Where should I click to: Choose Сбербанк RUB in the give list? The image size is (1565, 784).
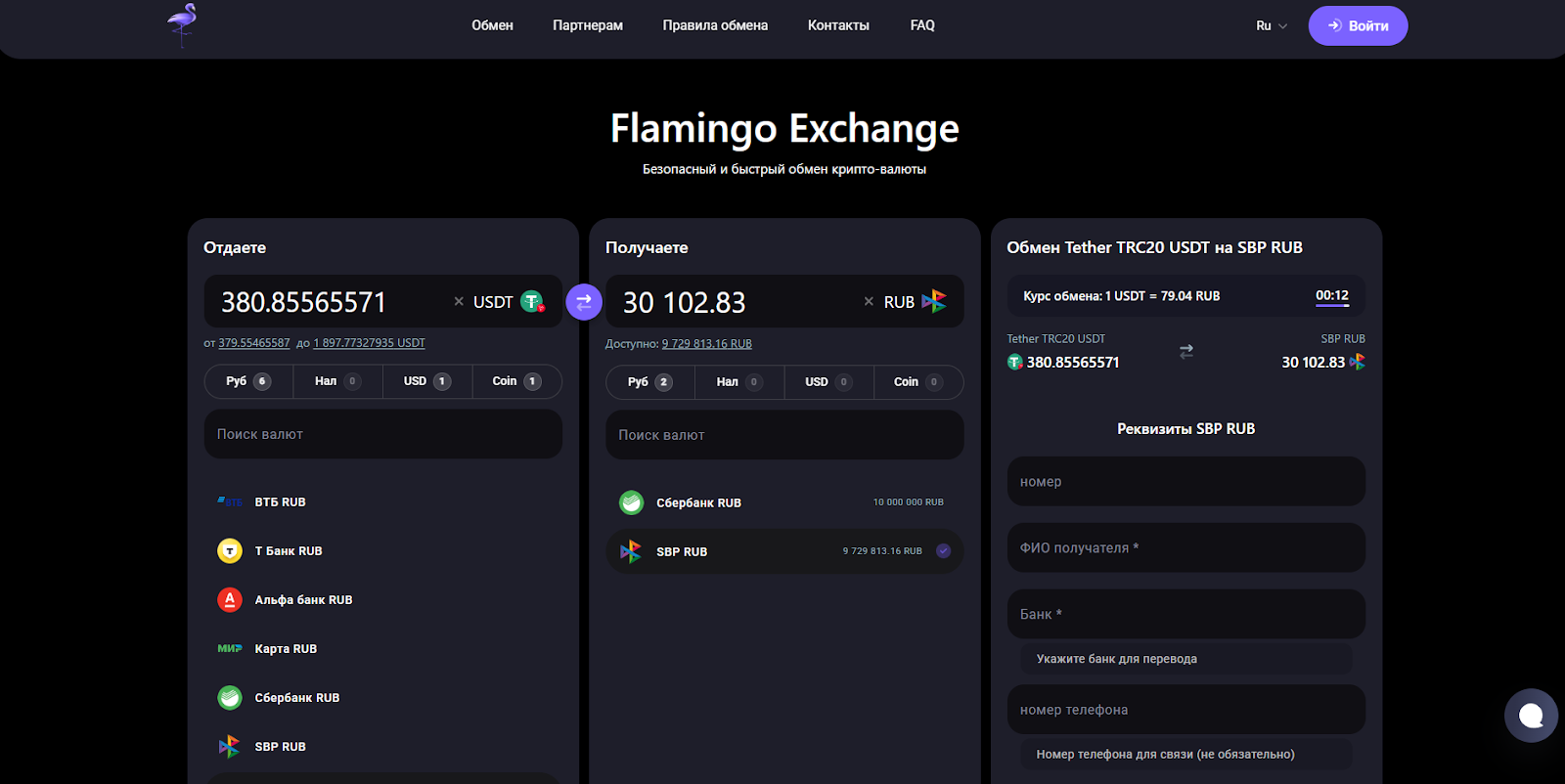click(382, 698)
